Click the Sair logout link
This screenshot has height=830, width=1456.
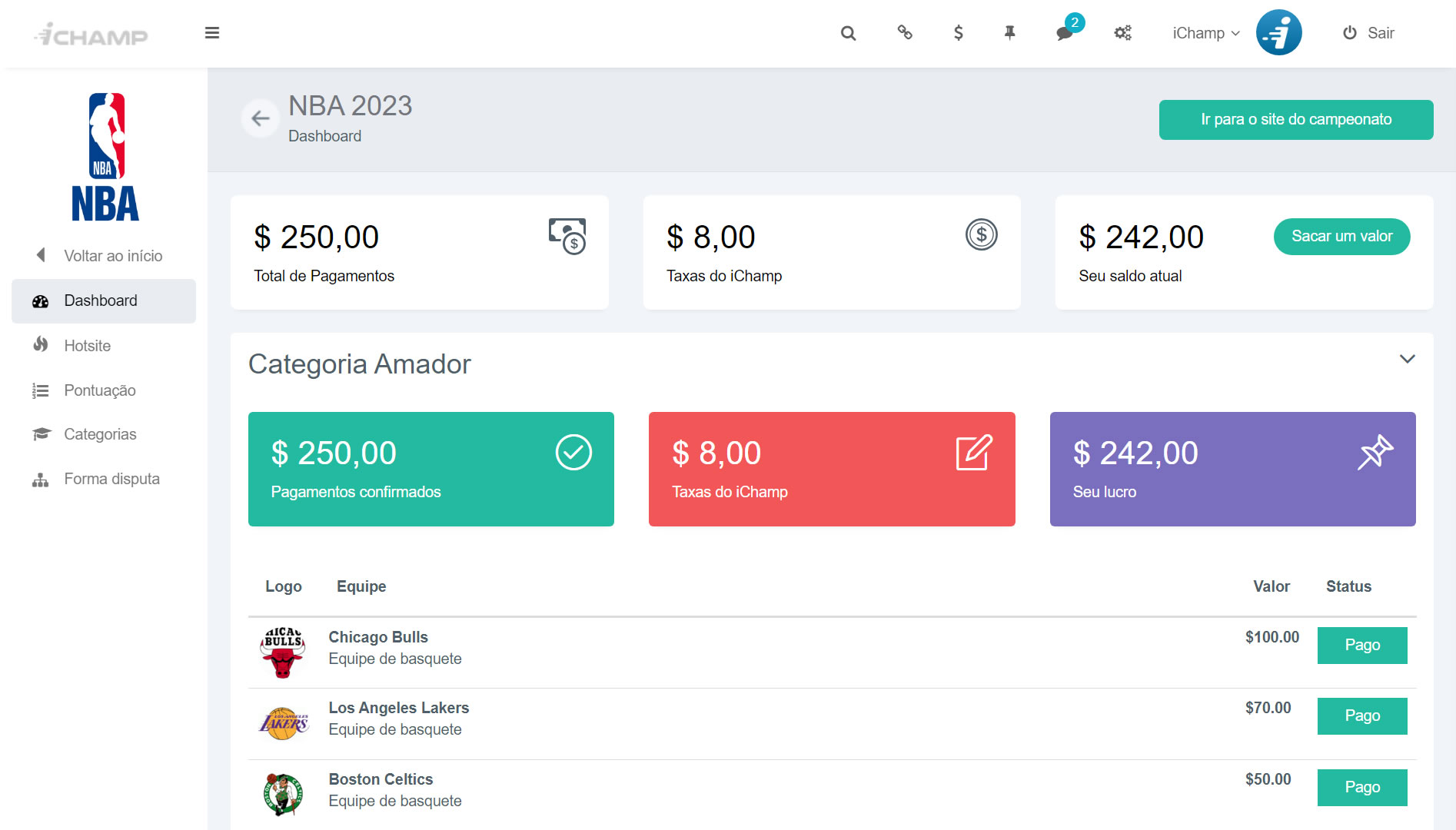click(1368, 33)
